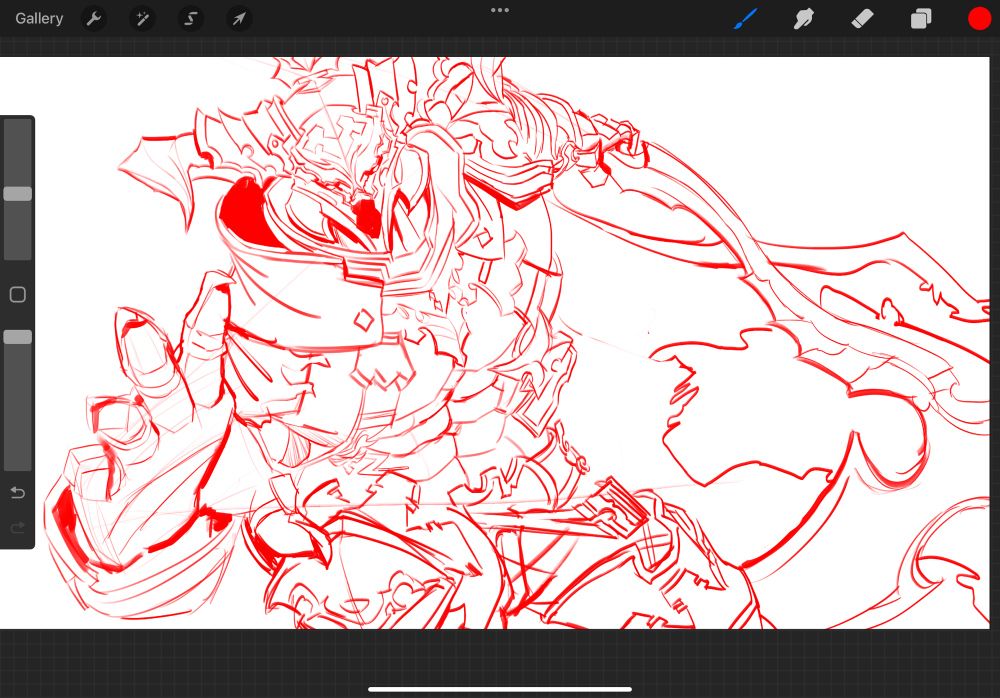Tap the square modify button in sidebar
Screen dimensions: 1000x698
pyautogui.click(x=18, y=295)
